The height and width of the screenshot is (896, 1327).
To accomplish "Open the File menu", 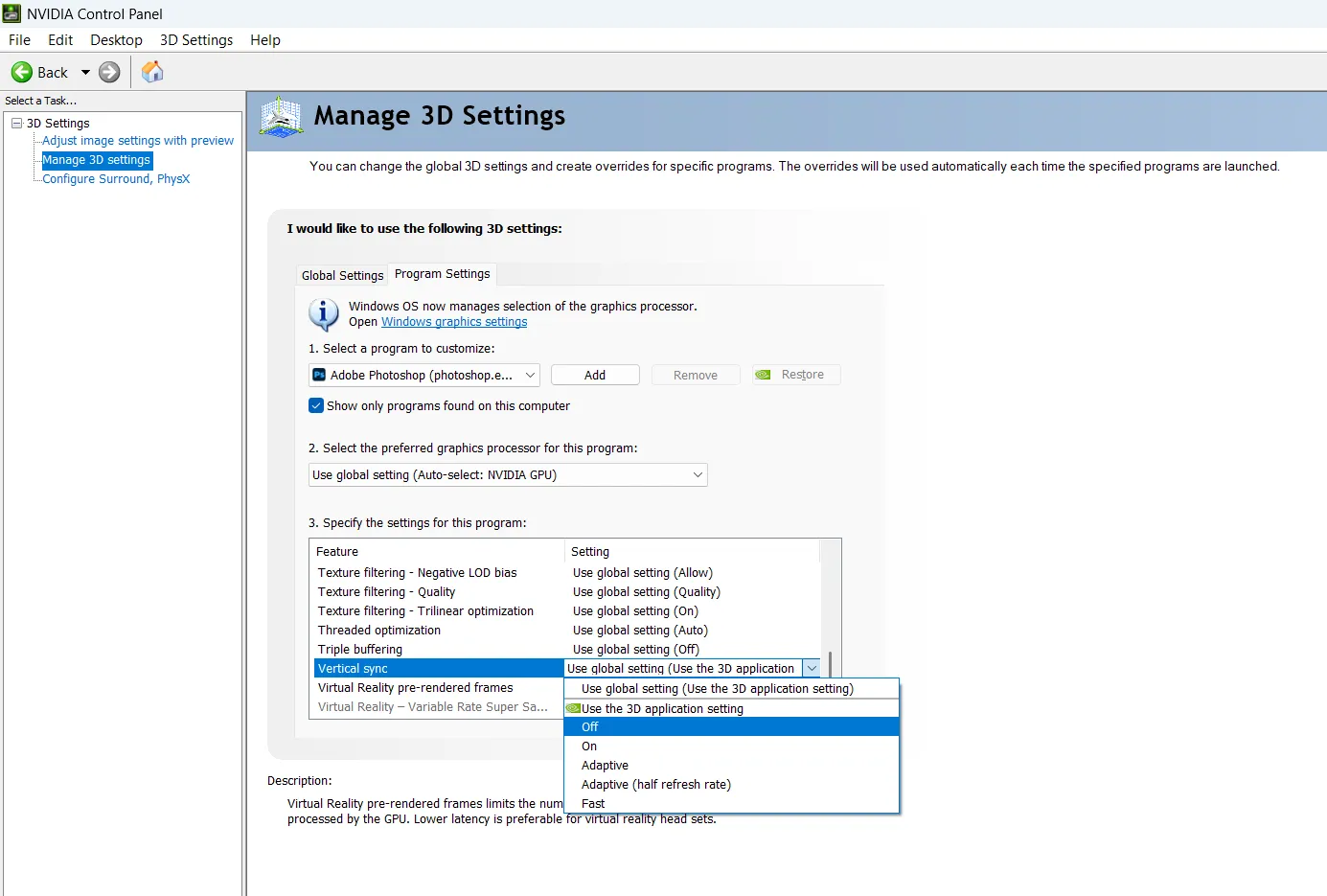I will coord(19,39).
